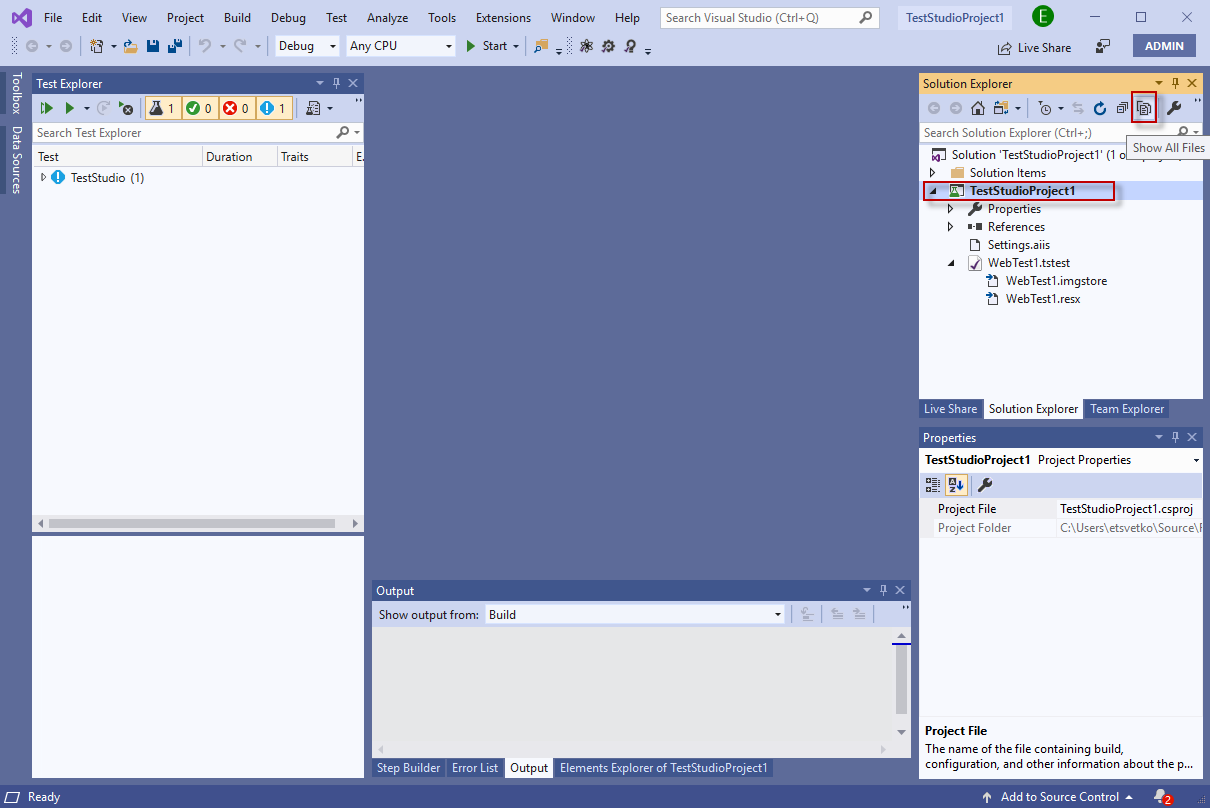1210x808 pixels.
Task: Click the Save All icon
Action: [x=175, y=46]
